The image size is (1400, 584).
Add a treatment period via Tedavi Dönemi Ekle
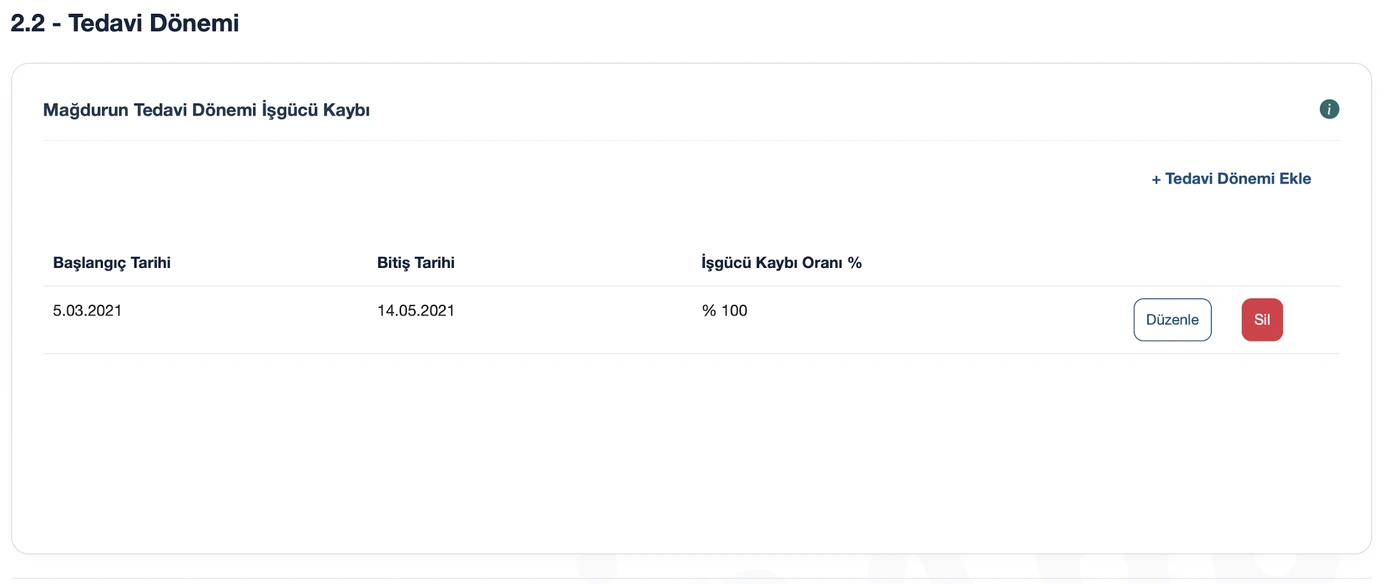click(1231, 179)
